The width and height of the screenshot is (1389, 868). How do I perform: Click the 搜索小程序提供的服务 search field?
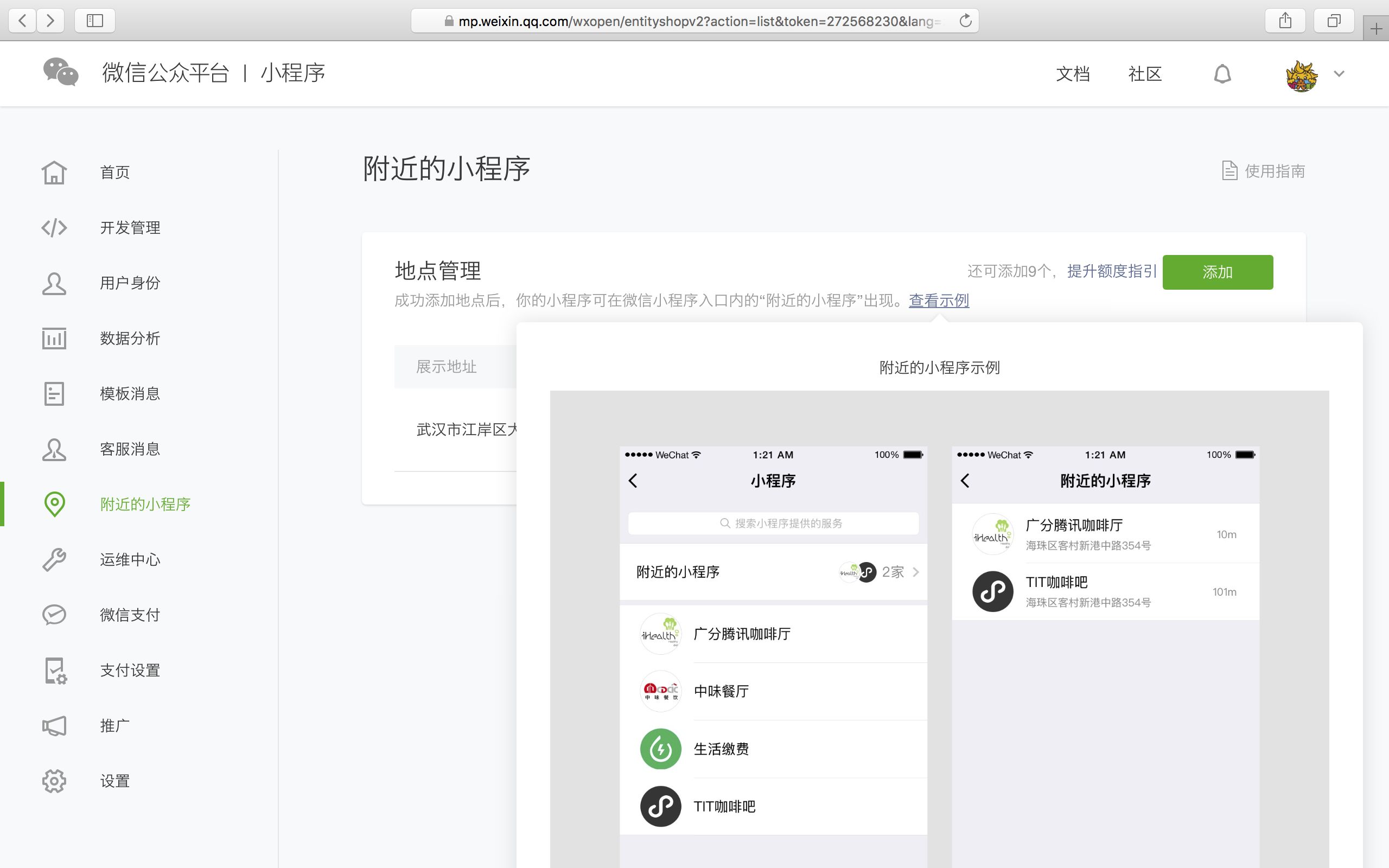point(773,523)
